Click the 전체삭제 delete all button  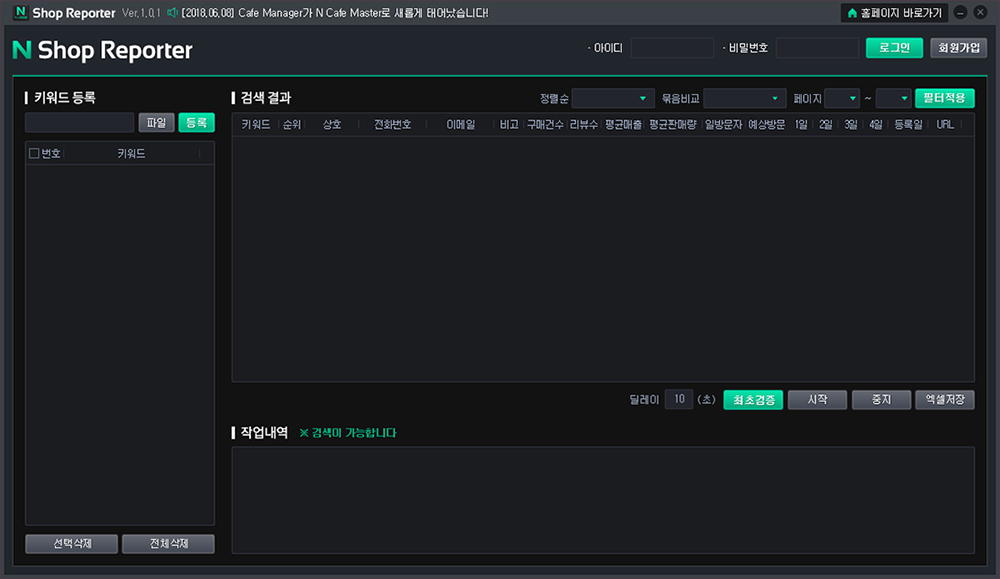(168, 543)
